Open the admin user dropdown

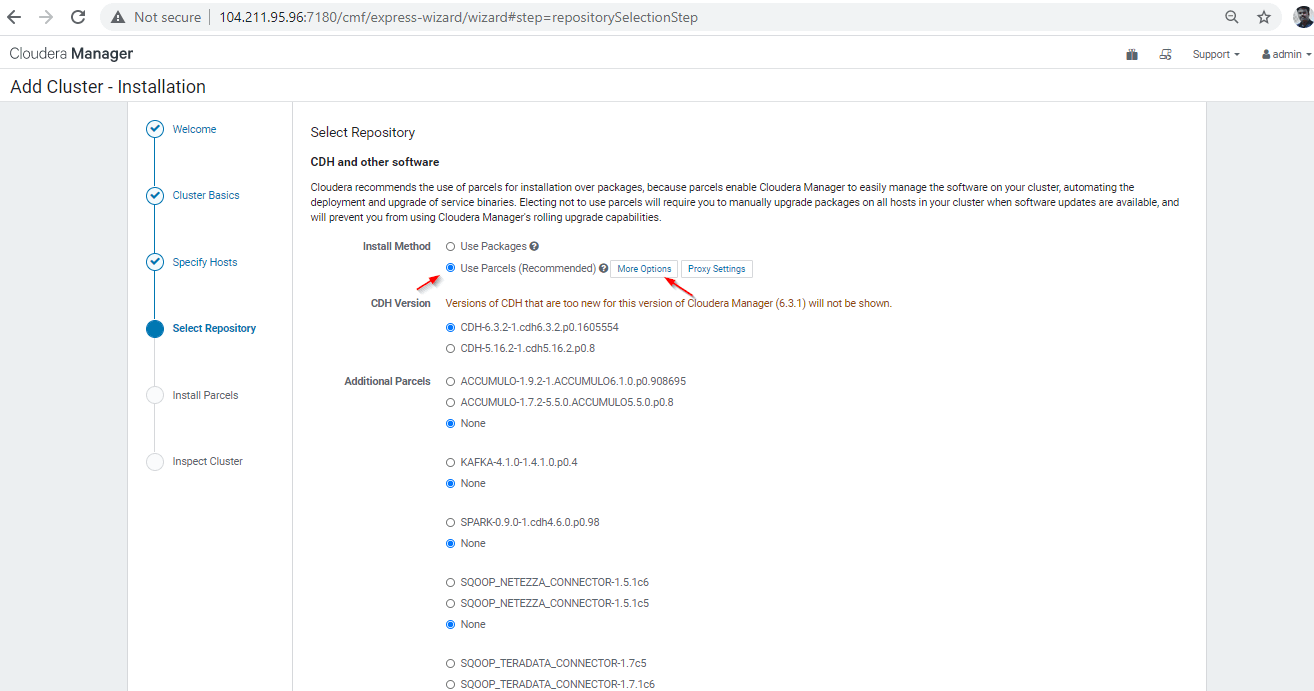click(1287, 54)
